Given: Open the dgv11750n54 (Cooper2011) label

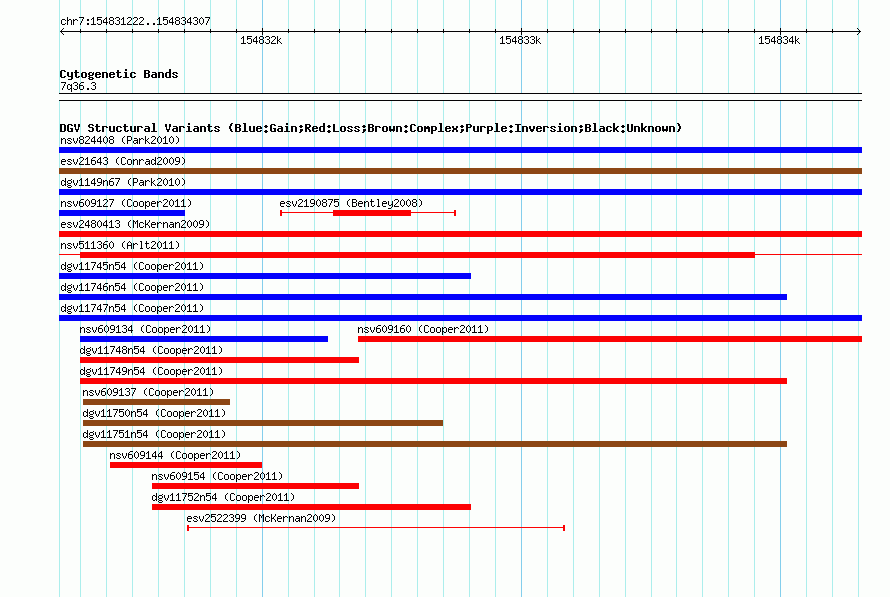Looking at the screenshot, I should coord(154,413).
